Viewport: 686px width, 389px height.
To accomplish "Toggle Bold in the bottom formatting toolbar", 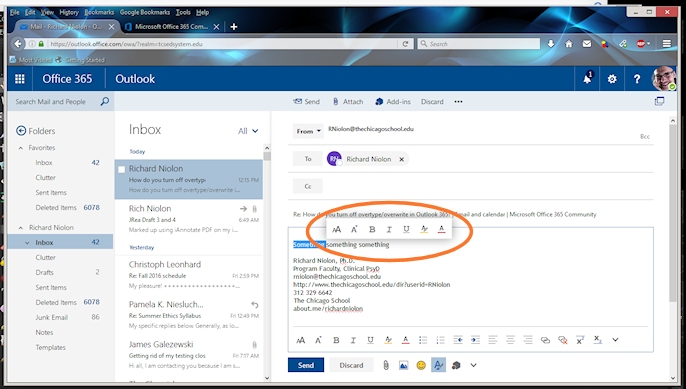I will pyautogui.click(x=336, y=340).
